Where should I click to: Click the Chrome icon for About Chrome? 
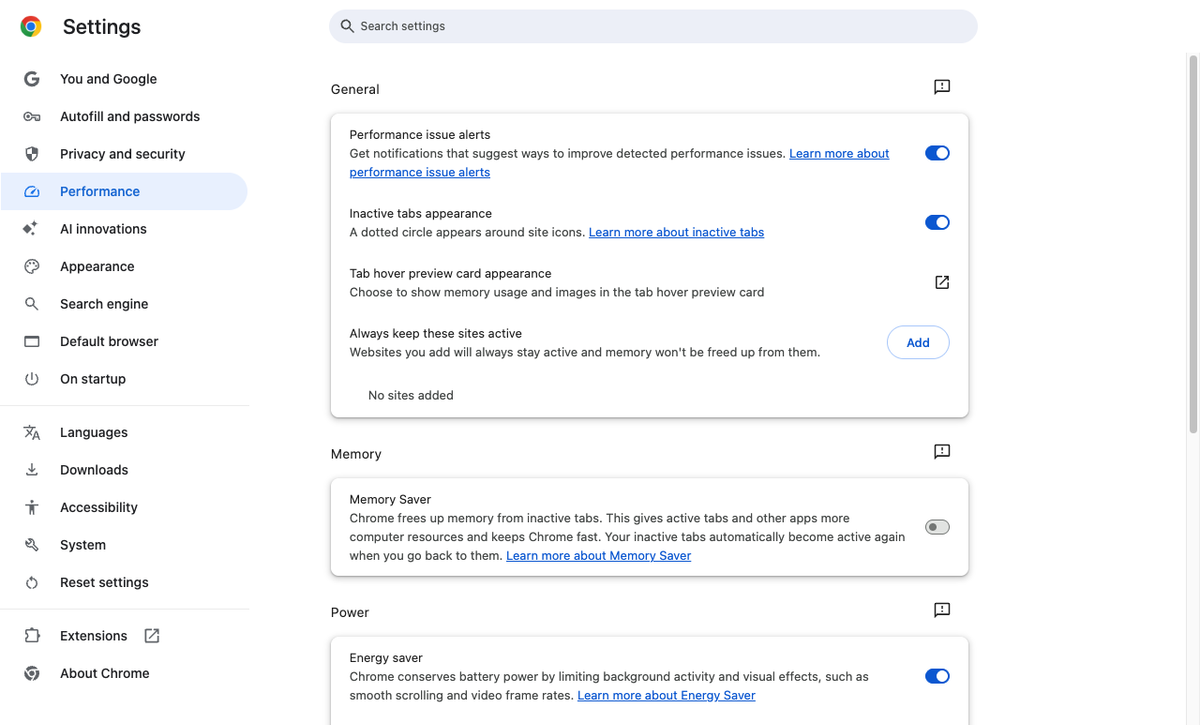point(32,673)
